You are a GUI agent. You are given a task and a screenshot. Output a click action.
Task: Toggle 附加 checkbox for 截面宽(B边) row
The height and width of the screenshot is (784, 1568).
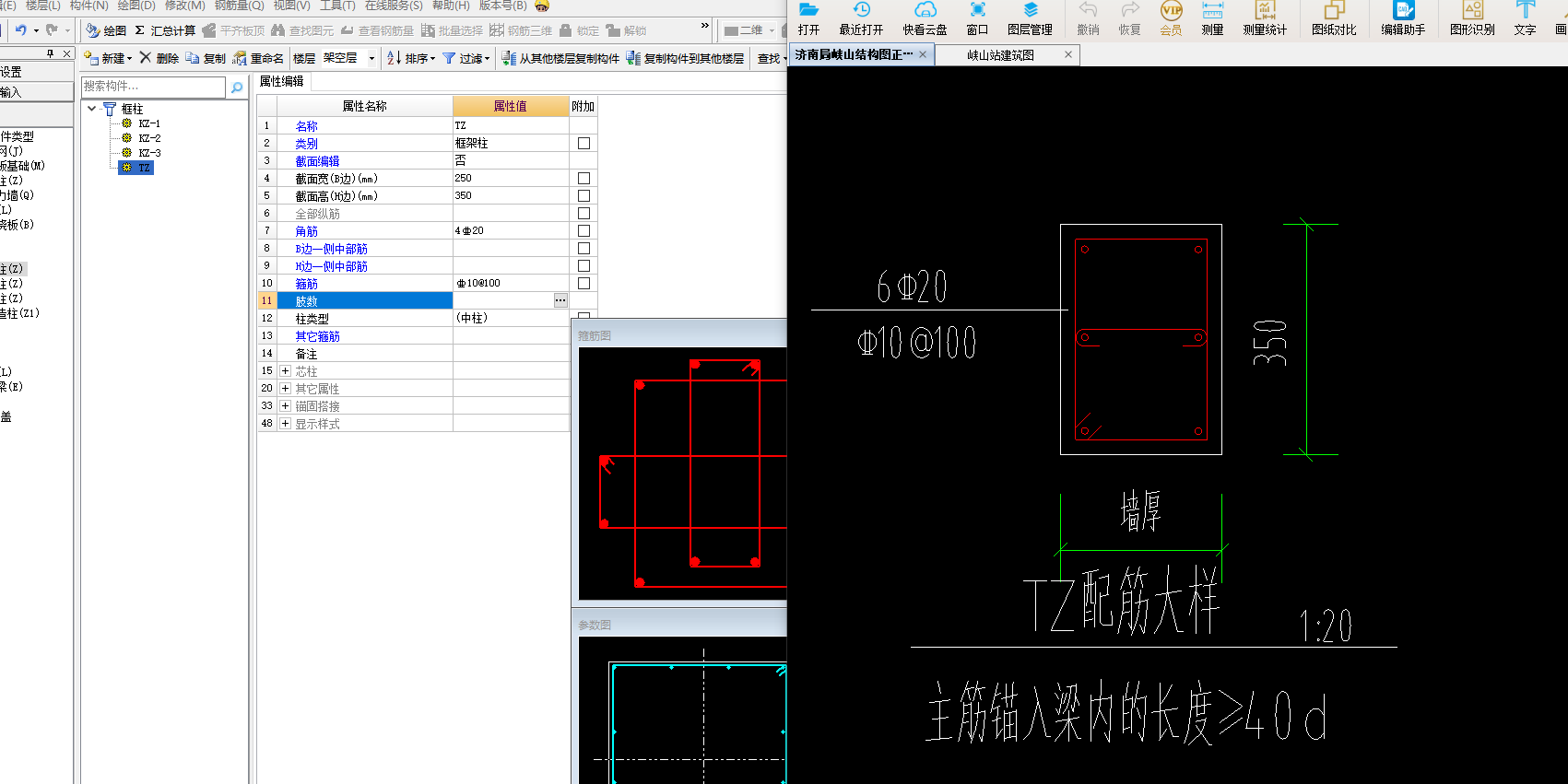(584, 178)
